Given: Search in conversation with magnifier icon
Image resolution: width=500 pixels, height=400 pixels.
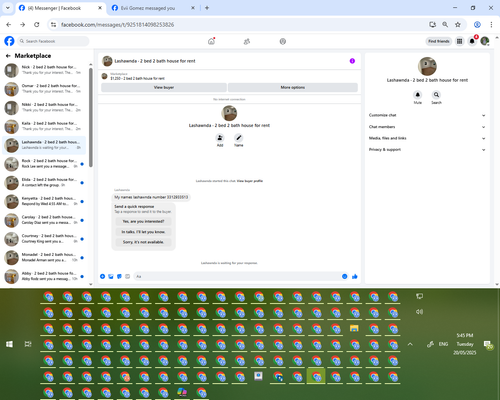Looking at the screenshot, I should pos(436,95).
